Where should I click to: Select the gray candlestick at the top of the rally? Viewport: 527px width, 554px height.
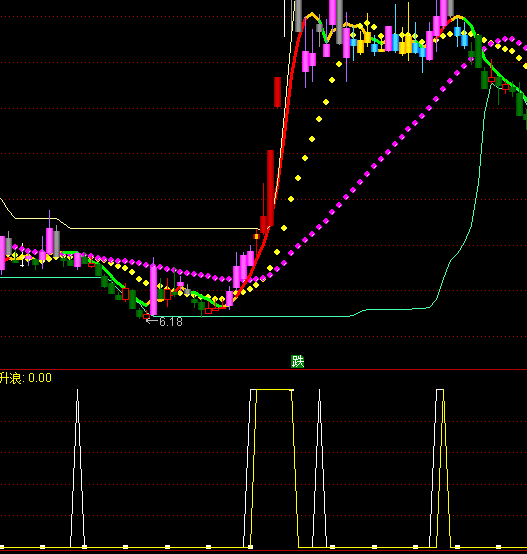click(x=298, y=16)
